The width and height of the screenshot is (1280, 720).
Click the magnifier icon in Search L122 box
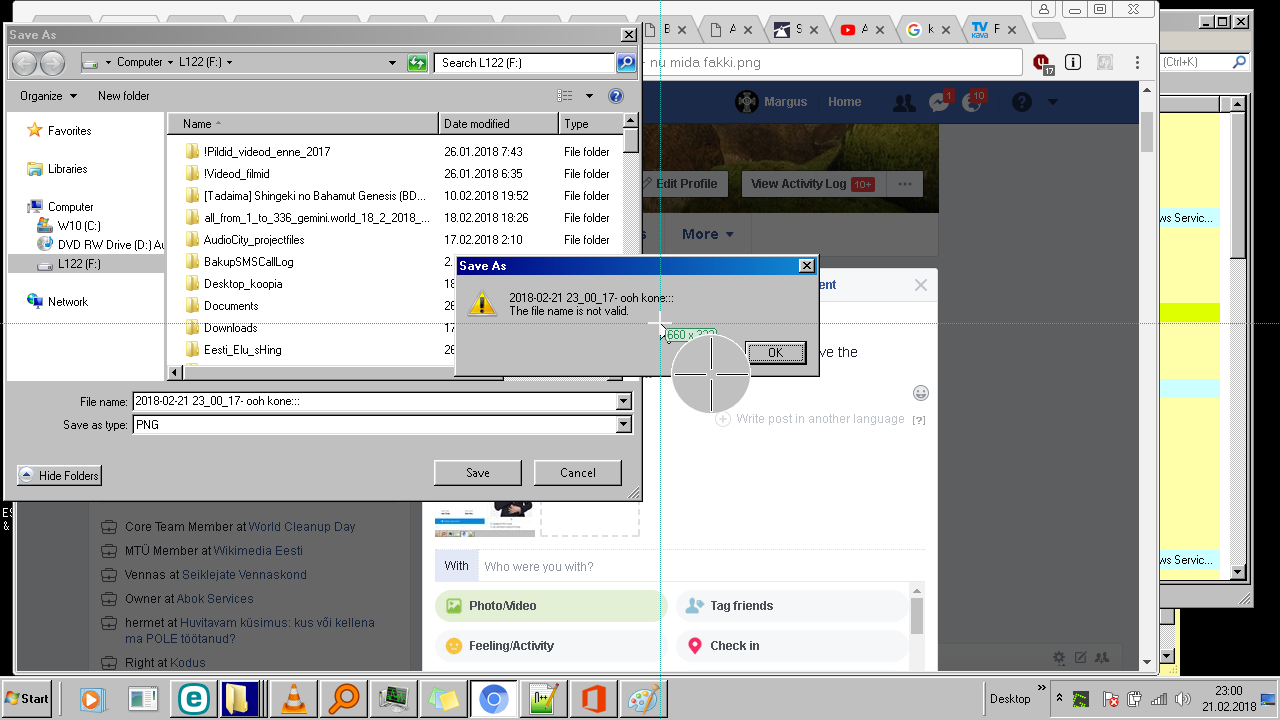tap(626, 63)
